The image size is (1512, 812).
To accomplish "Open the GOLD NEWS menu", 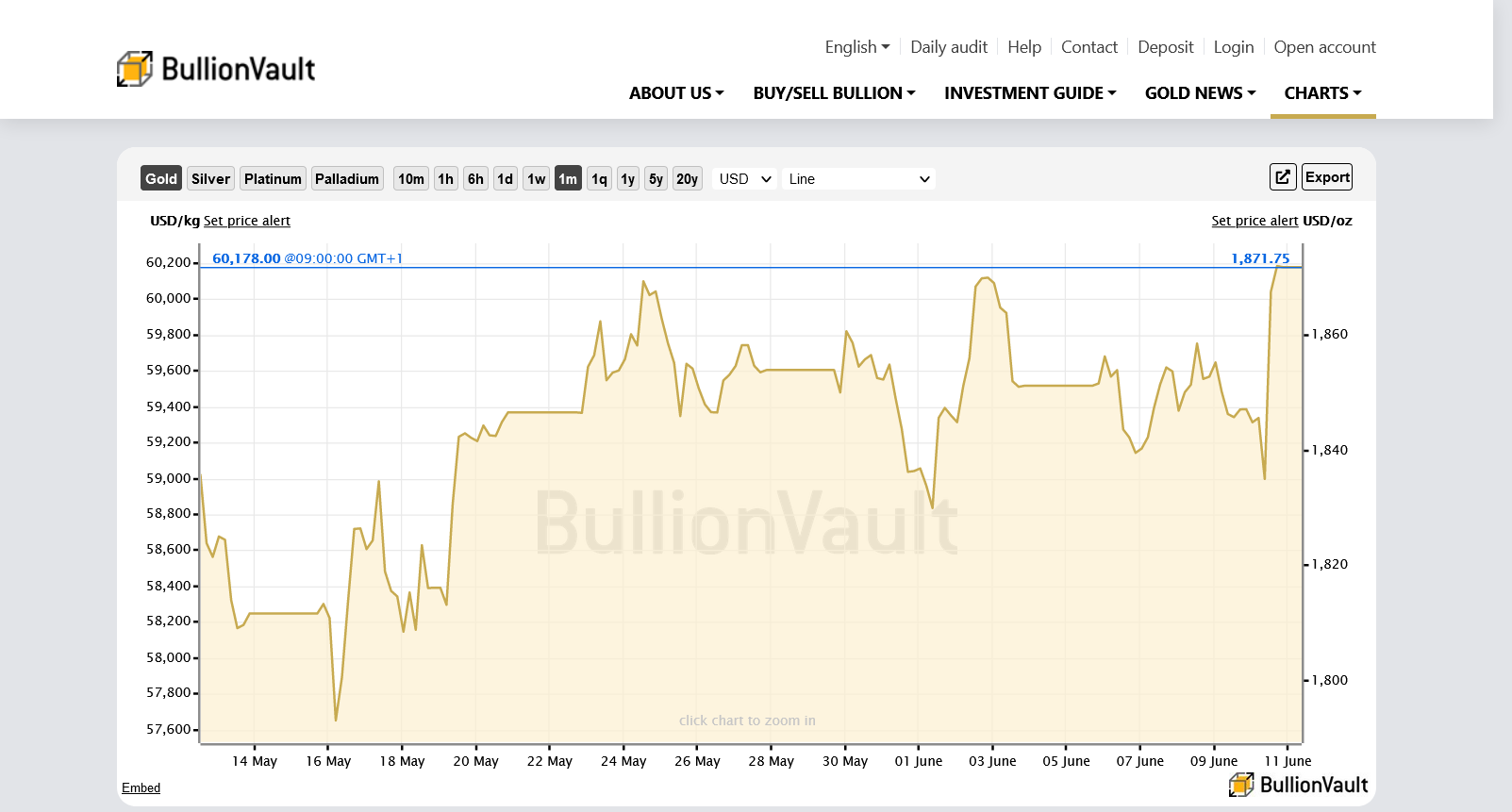I will pos(1200,93).
